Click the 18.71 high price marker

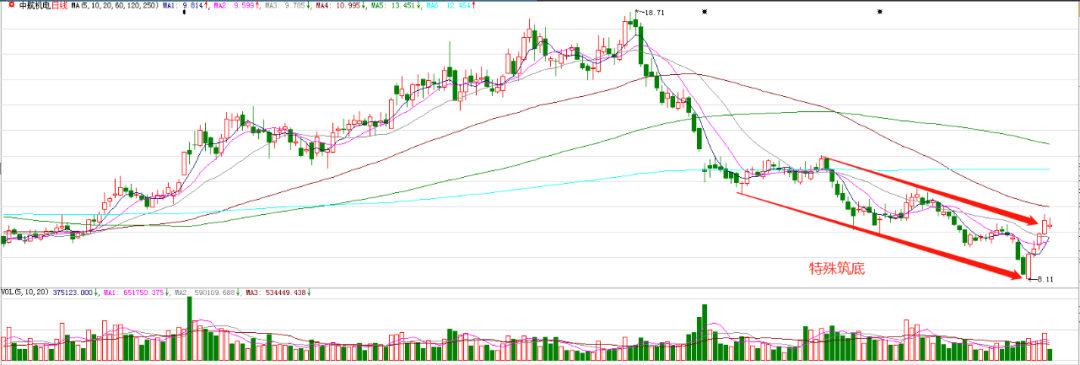pyautogui.click(x=650, y=12)
